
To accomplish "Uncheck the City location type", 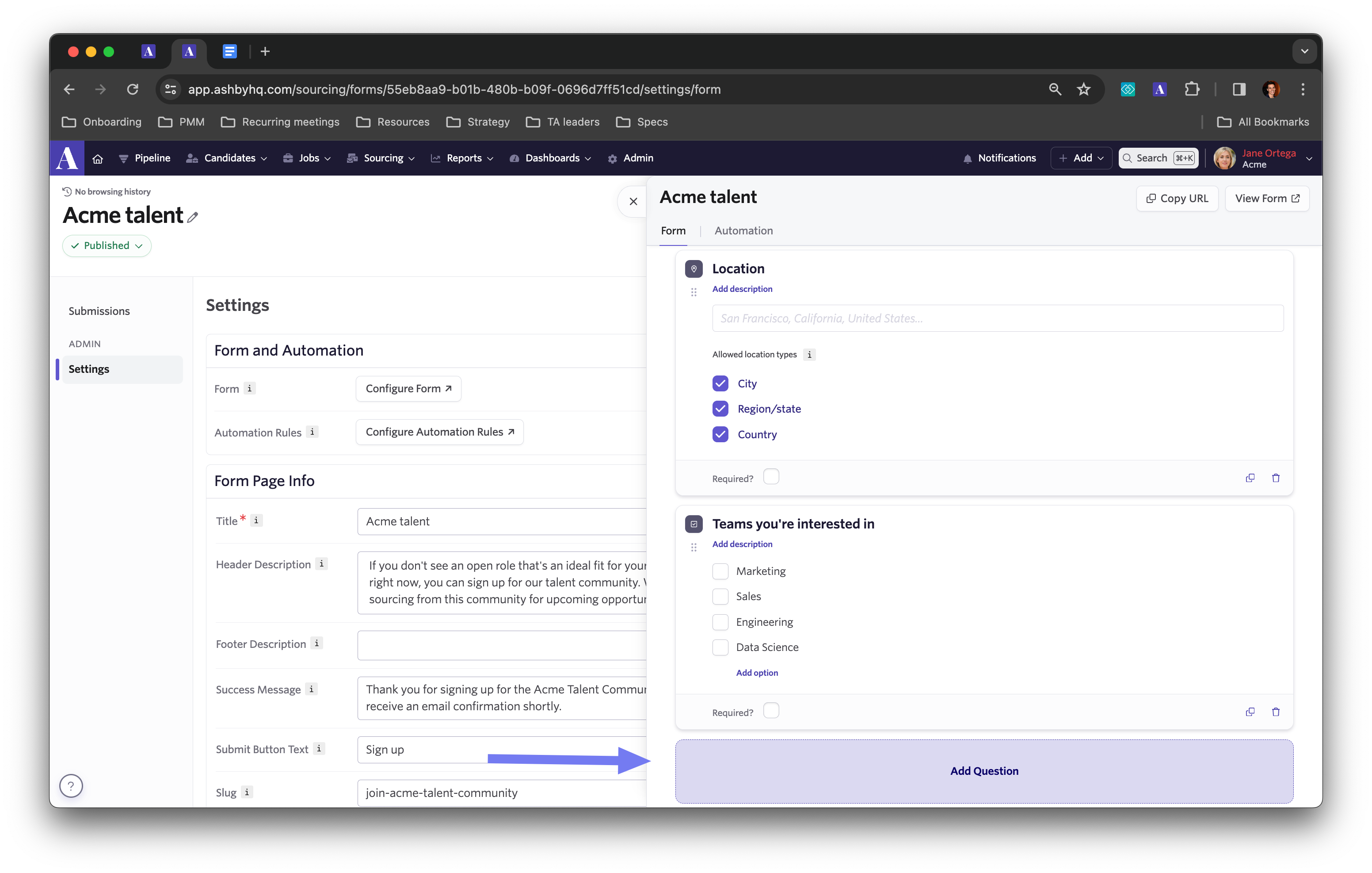I will 720,383.
